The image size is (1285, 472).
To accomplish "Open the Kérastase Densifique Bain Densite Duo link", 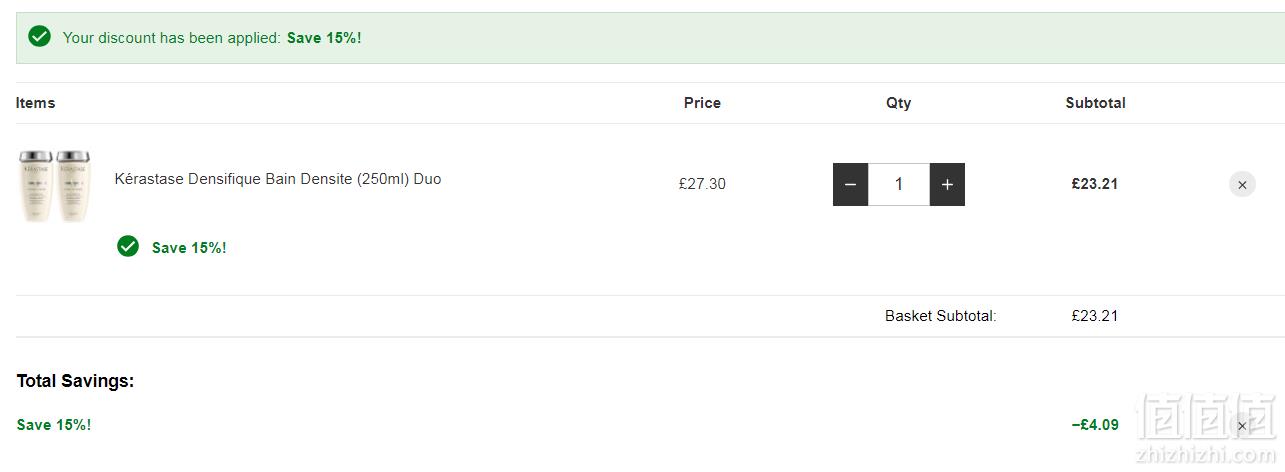I will [278, 179].
